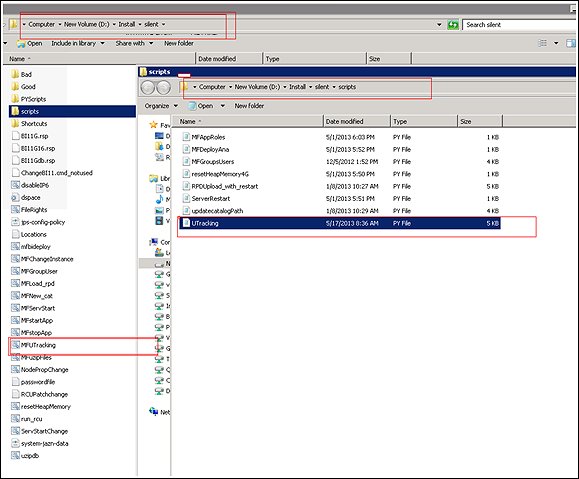The height and width of the screenshot is (479, 579).
Task: Open the Good folder
Action: coord(24,87)
